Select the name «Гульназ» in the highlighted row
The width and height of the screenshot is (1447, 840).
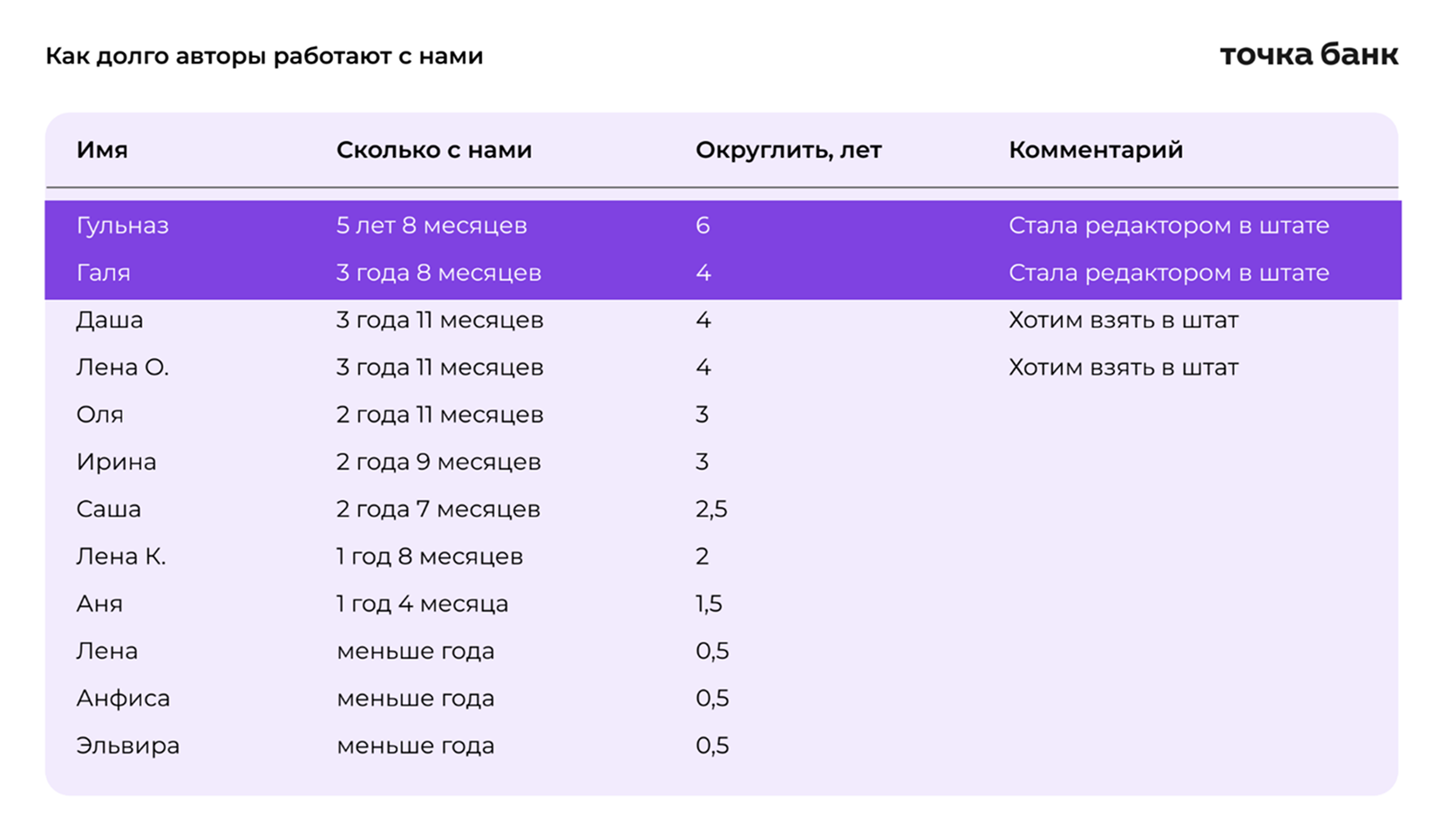(x=122, y=226)
